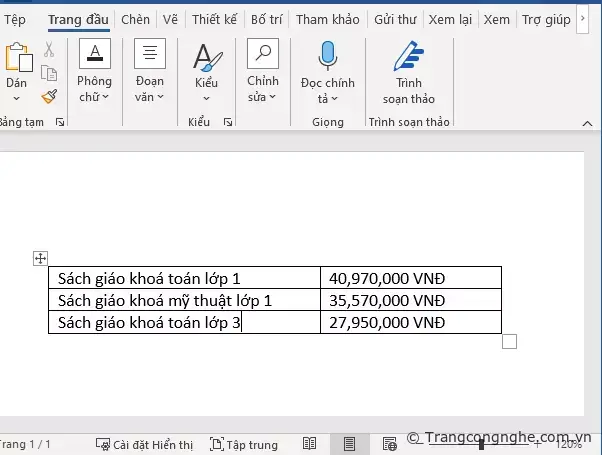Screen dimensions: 602x455
Task: Open the Bảng tạm dialog launcher
Action: [x=60, y=122]
